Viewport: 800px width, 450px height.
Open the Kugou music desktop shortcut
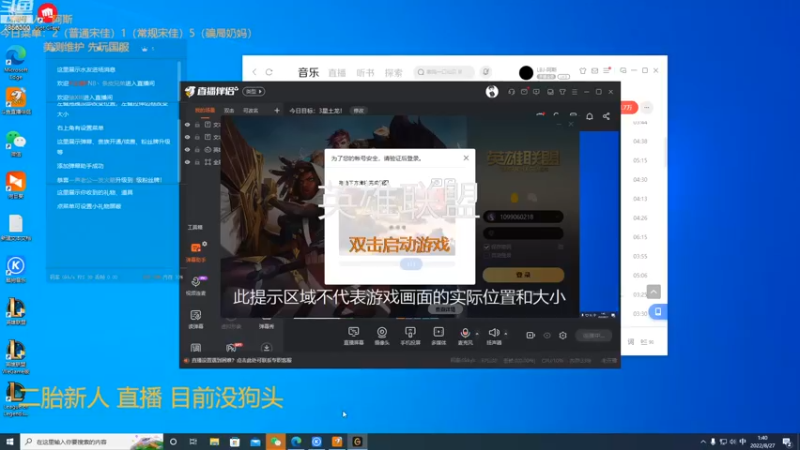point(16,269)
